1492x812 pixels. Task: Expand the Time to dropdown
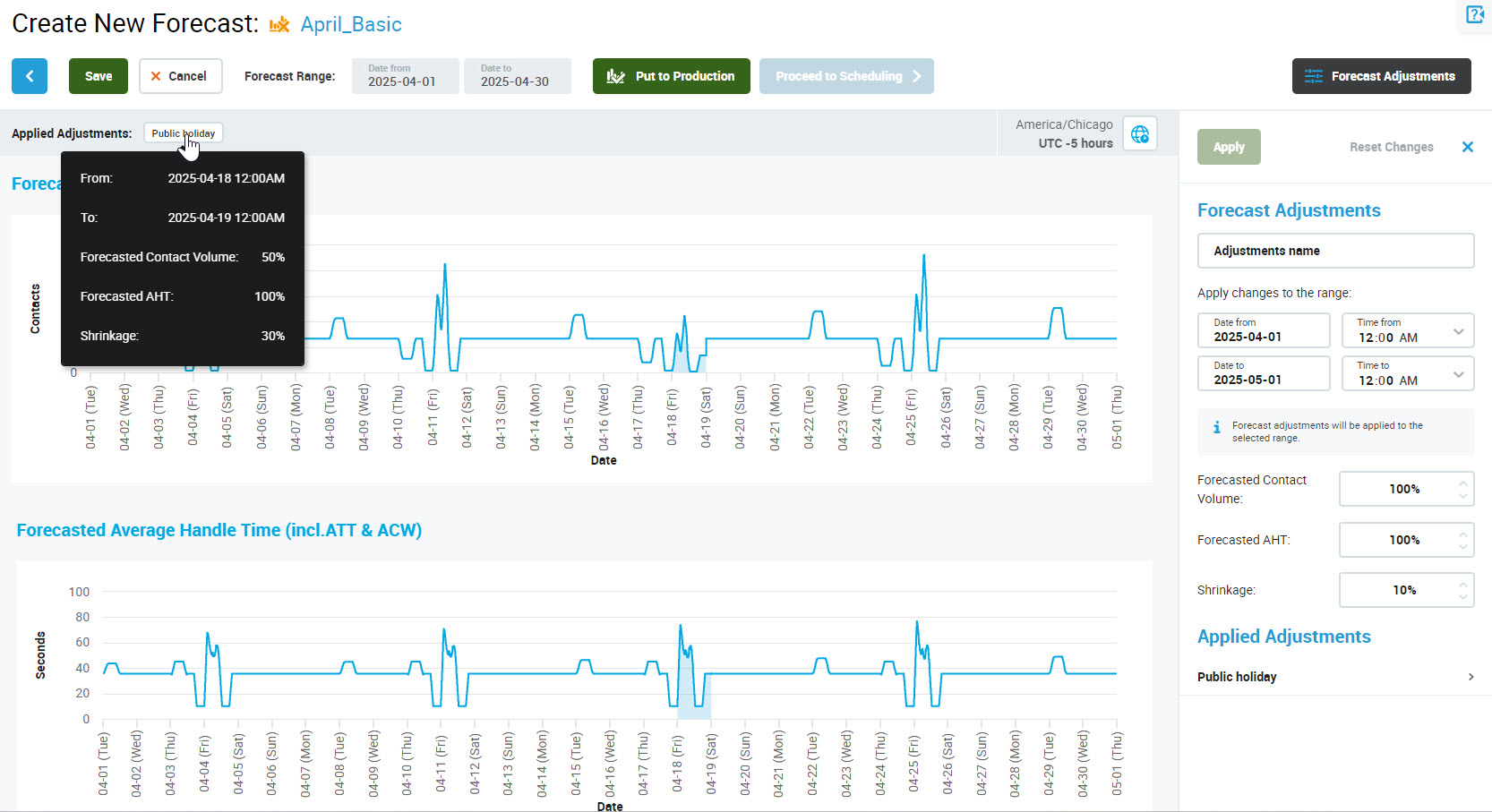point(1457,374)
